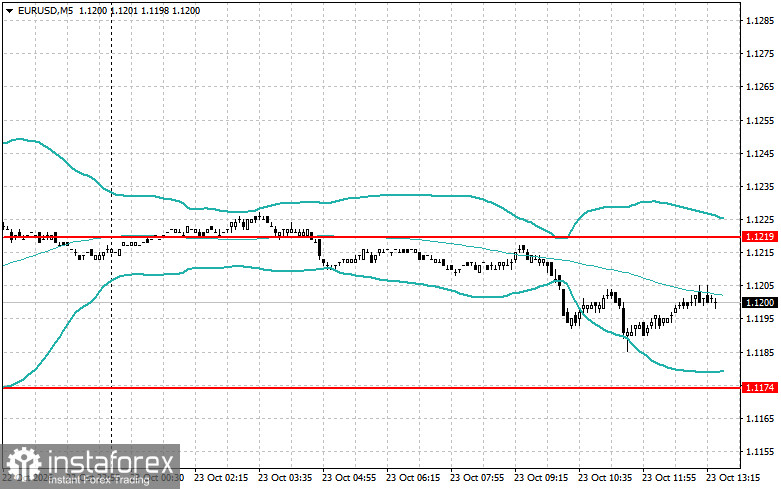Select the 1.1285 price axis label
The width and height of the screenshot is (781, 489).
pos(761,21)
